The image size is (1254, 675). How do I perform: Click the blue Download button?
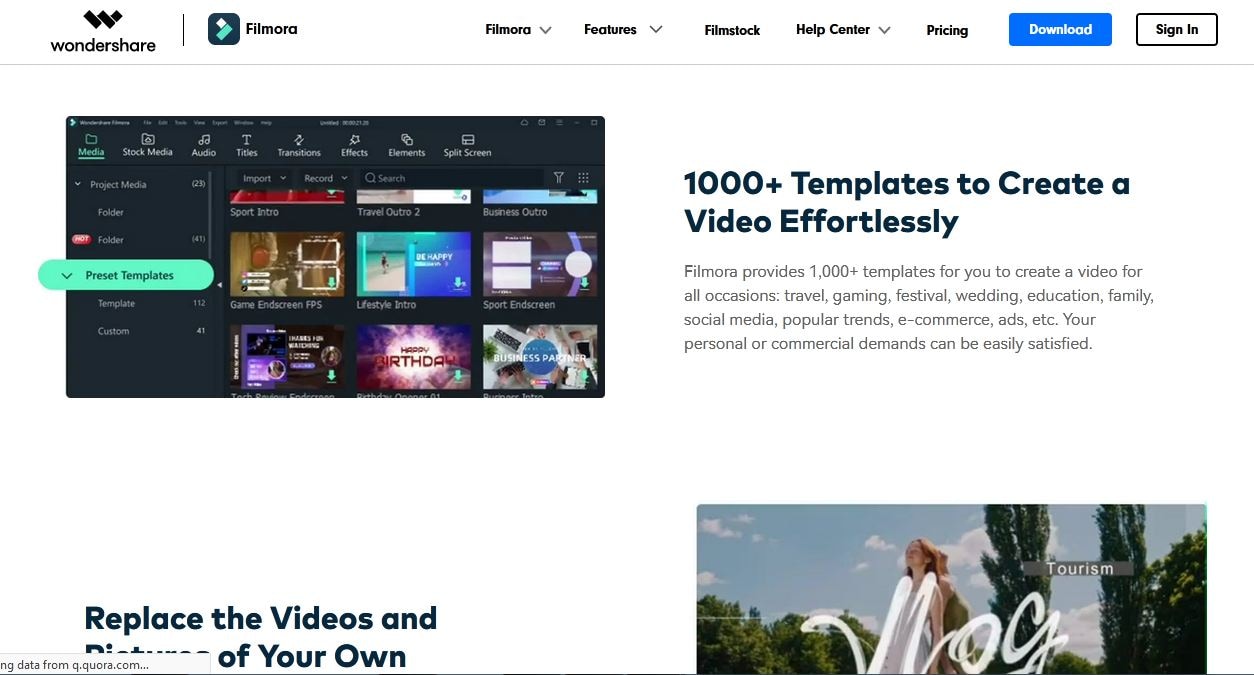[1060, 30]
